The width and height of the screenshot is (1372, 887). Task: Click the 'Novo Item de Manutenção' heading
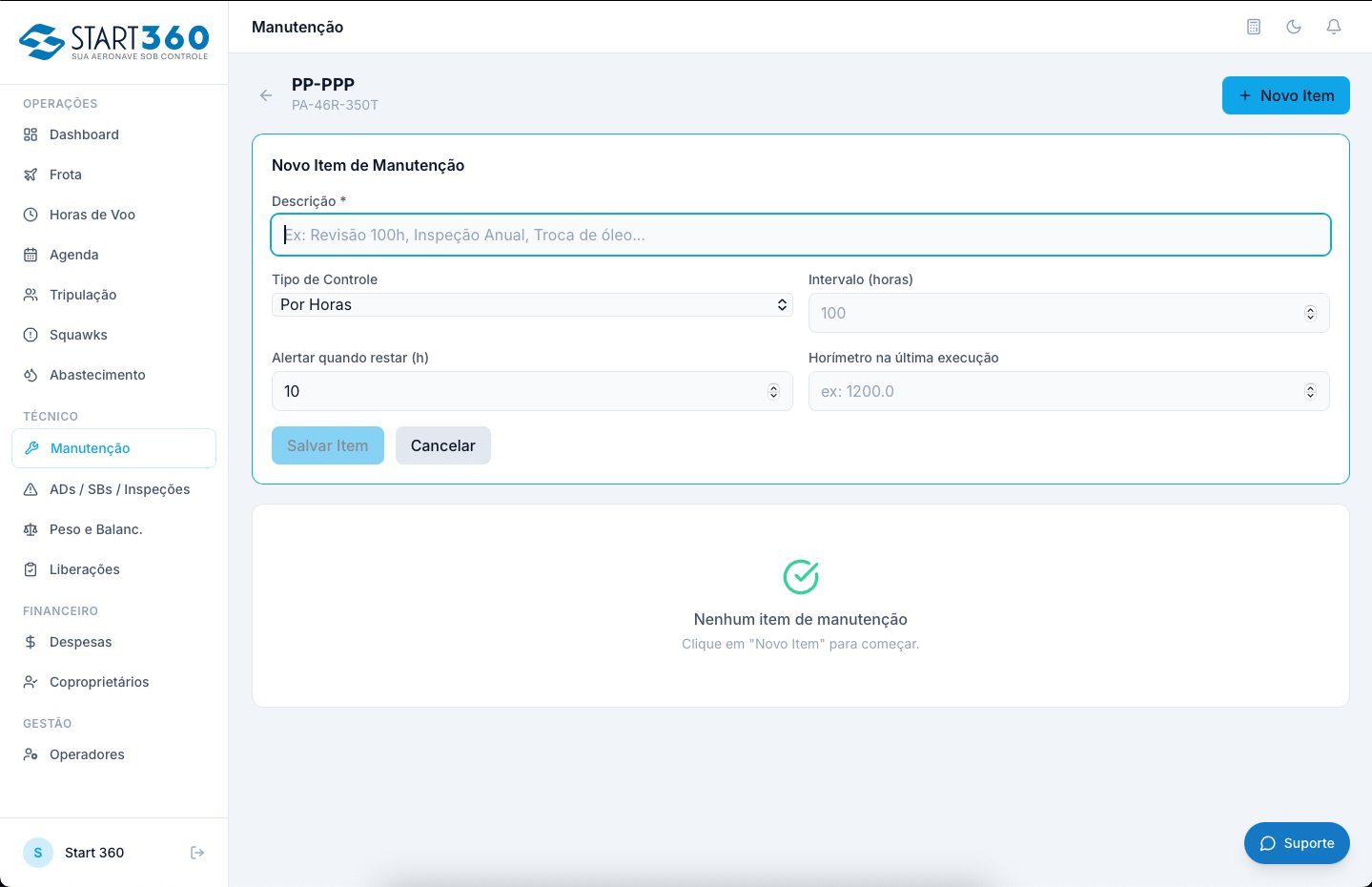368,165
